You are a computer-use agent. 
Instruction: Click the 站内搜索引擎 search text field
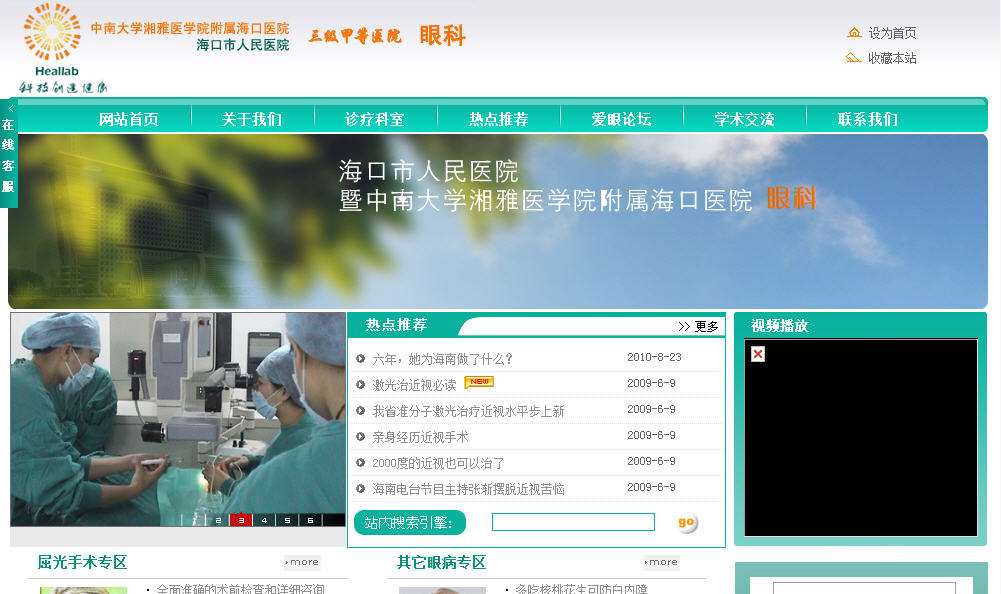point(573,522)
